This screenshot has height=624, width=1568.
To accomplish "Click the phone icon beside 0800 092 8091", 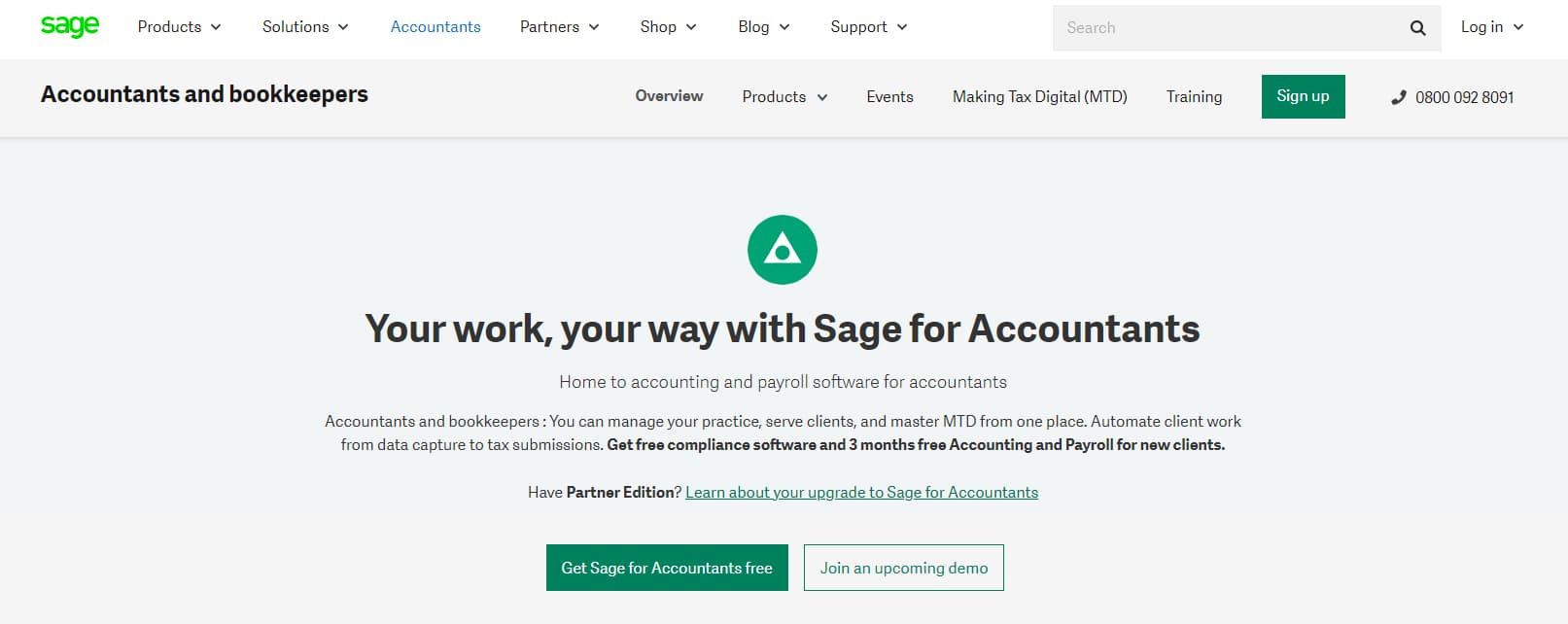I will tap(1397, 97).
